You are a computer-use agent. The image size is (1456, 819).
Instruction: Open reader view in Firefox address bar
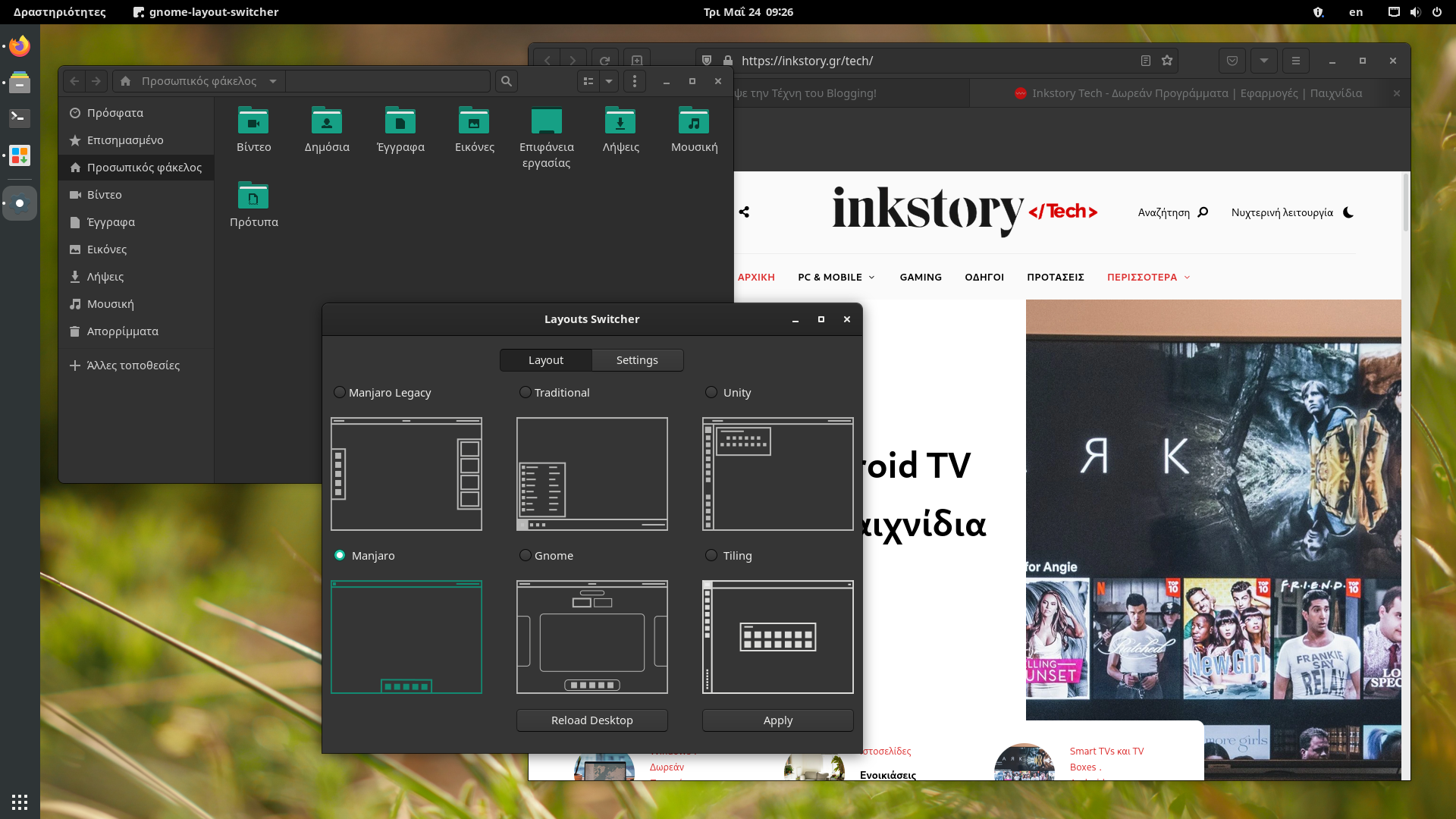pyautogui.click(x=1145, y=61)
